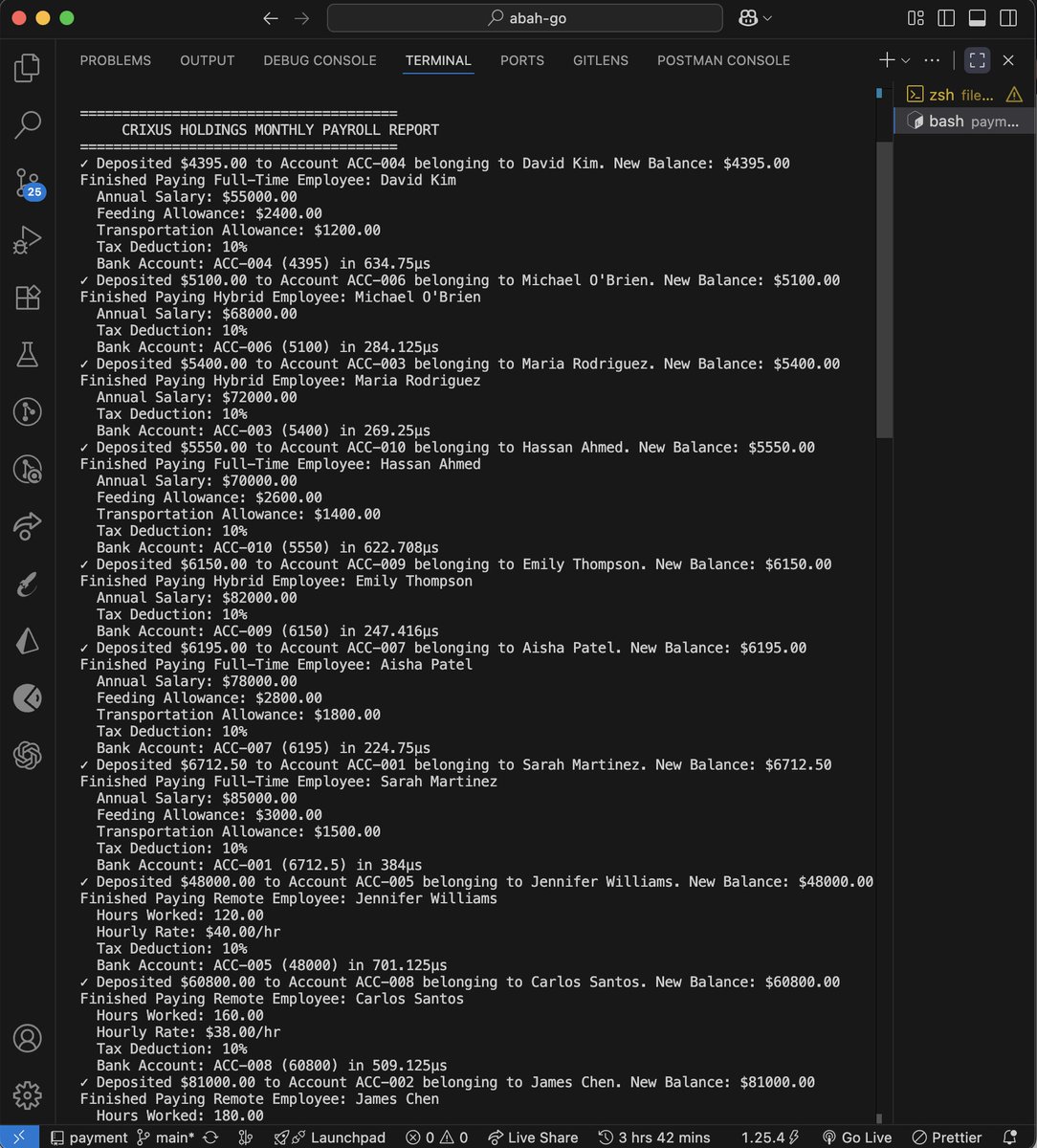
Task: Switch to the OUTPUT tab
Action: click(207, 60)
